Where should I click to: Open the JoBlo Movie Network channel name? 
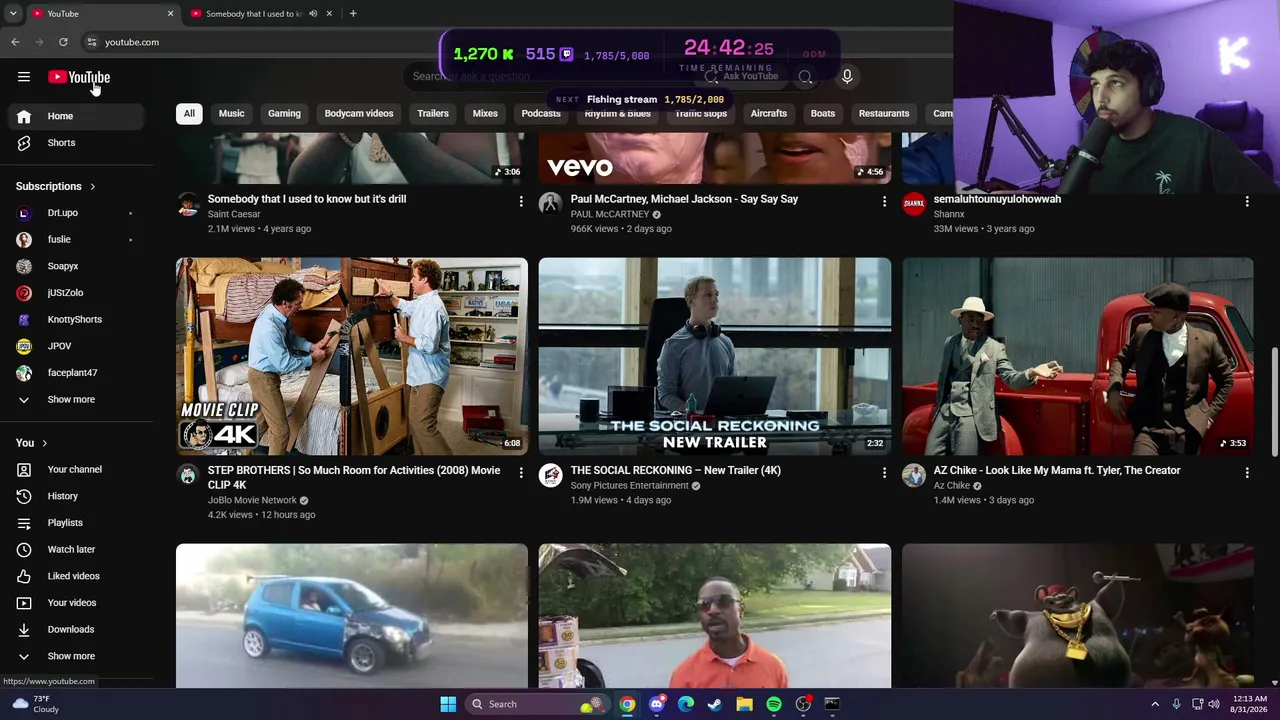[252, 500]
